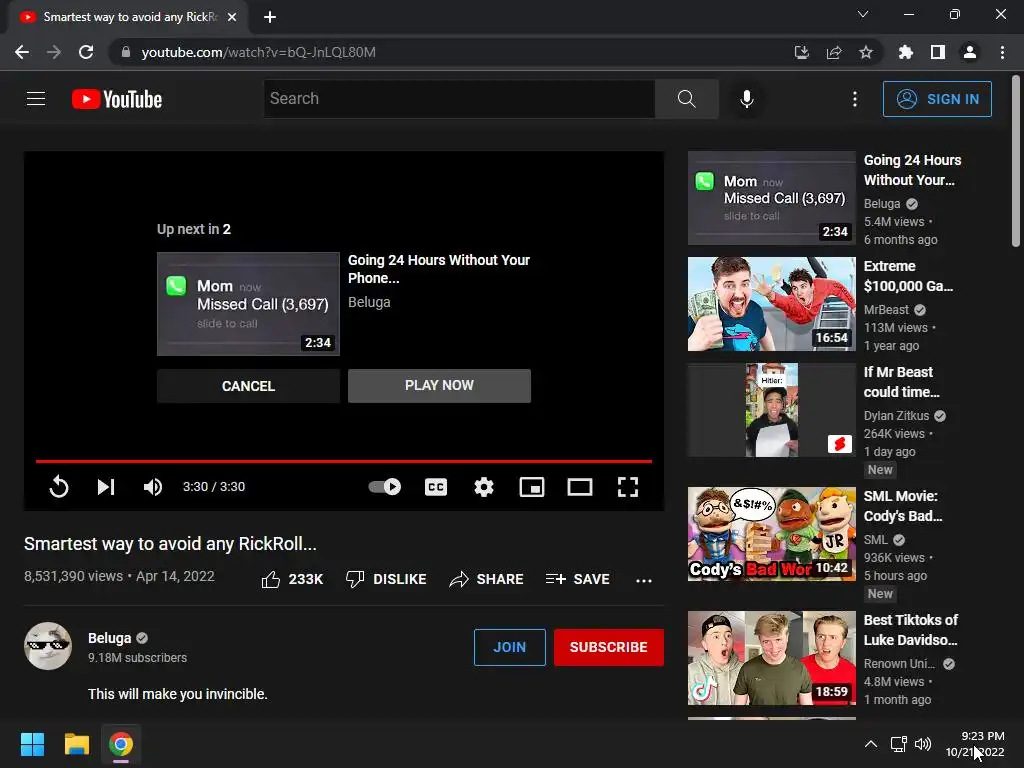Open Beluga channel avatar
1024x768 pixels.
point(48,646)
